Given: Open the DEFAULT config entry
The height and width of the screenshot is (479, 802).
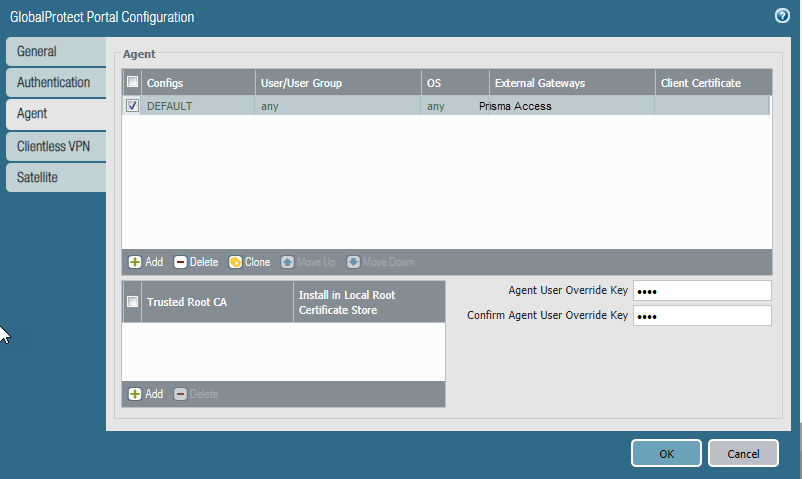Looking at the screenshot, I should [170, 106].
